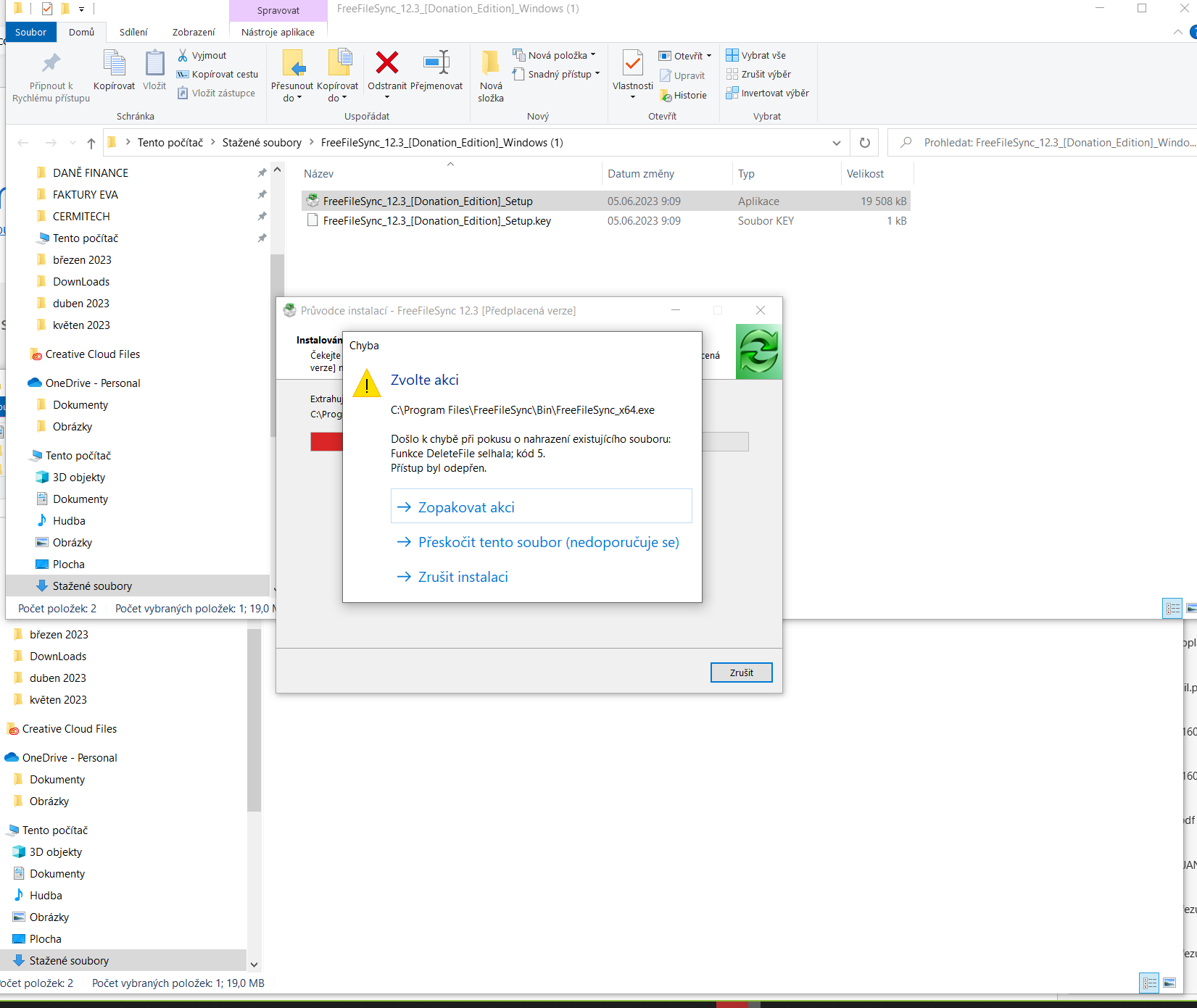Click the pin icon beside DANĚ FINANCE
This screenshot has width=1197, height=1008.
click(262, 173)
